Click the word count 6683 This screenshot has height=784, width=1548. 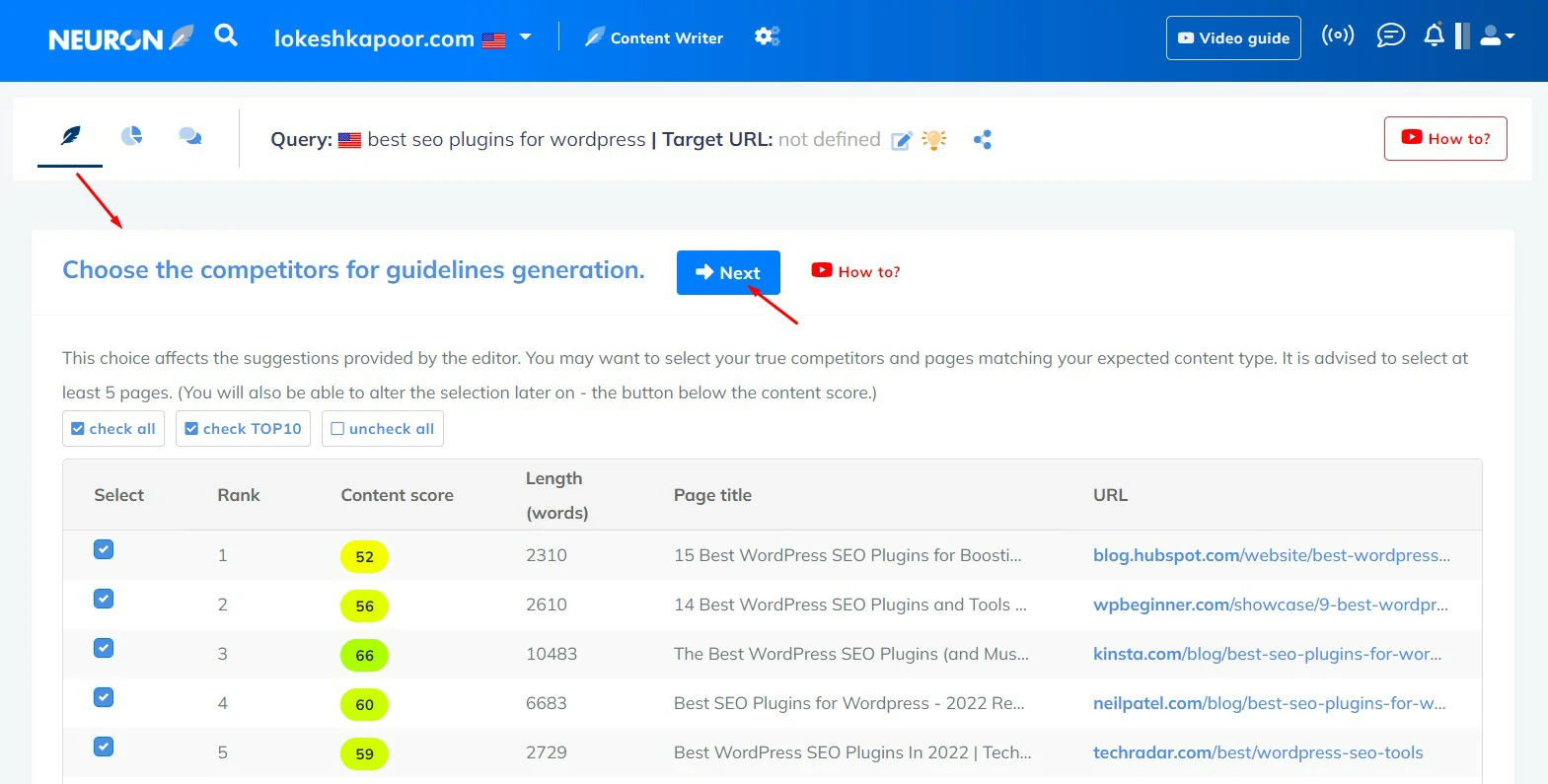[x=547, y=703]
